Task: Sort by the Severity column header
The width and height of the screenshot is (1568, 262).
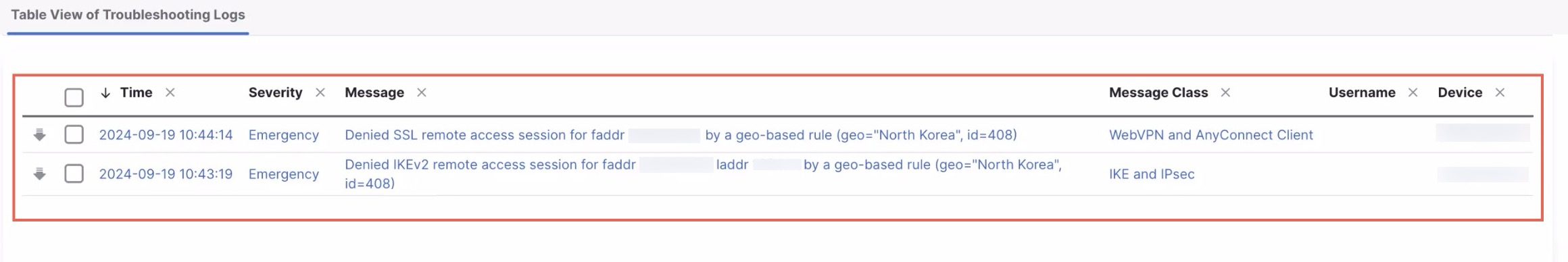Action: coord(275,93)
